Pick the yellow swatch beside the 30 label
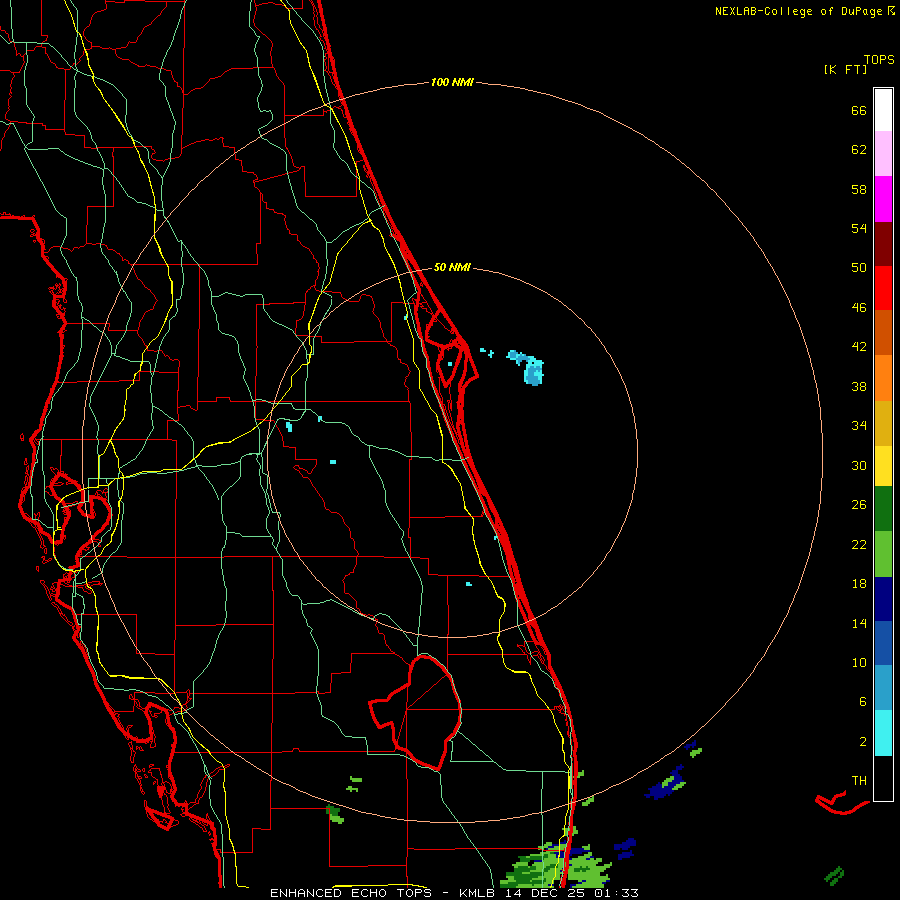 pyautogui.click(x=883, y=466)
